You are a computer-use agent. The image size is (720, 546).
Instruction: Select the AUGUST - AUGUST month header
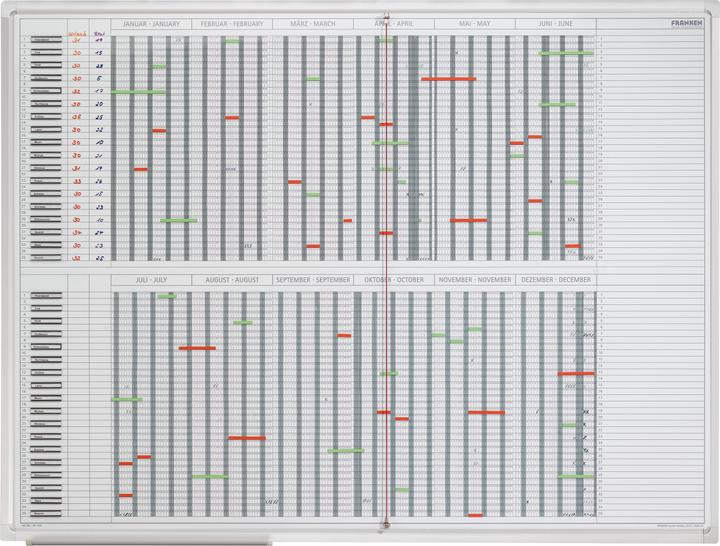coord(232,280)
